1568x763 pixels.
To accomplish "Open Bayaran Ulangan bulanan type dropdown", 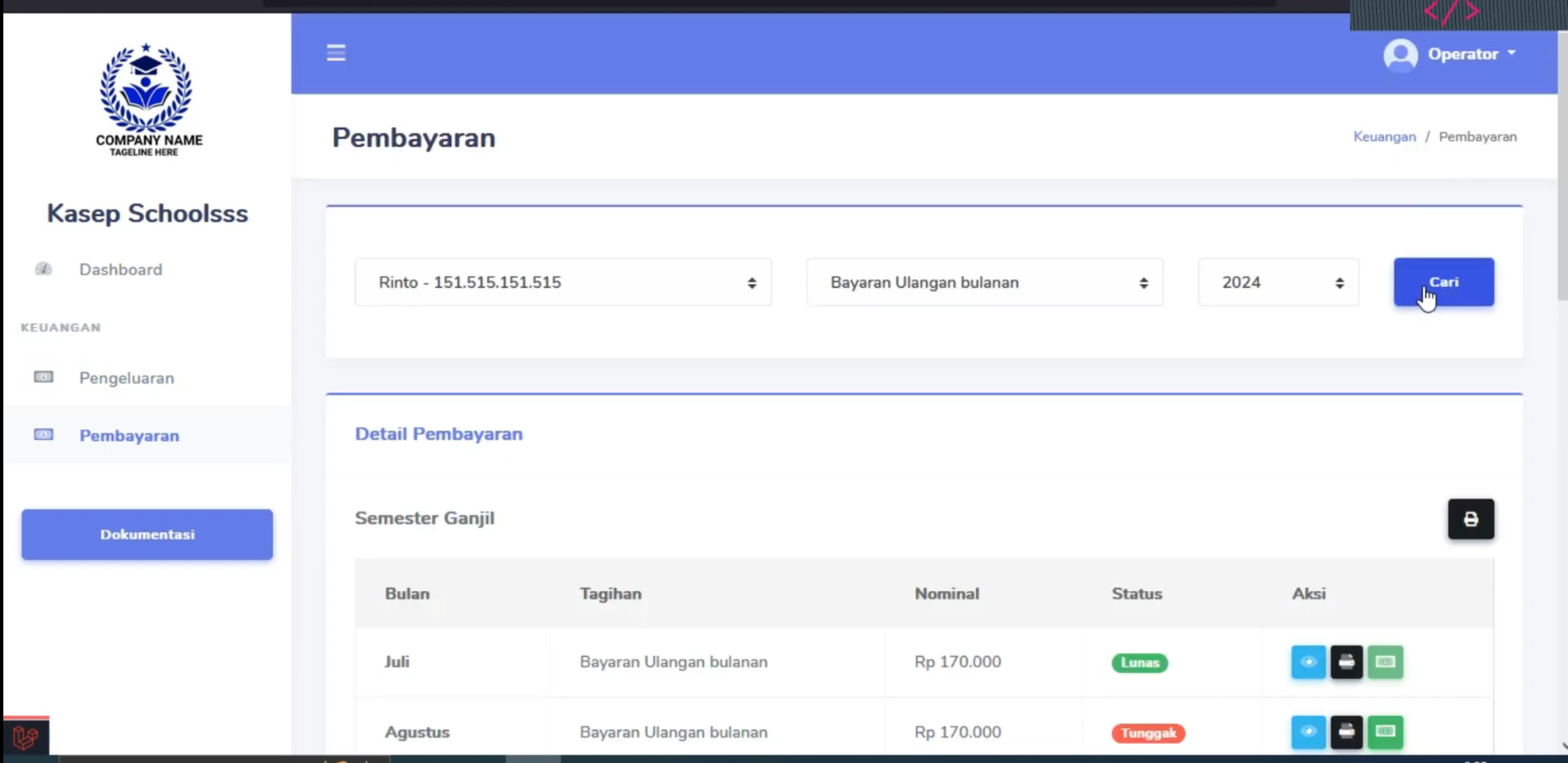I will pyautogui.click(x=985, y=282).
